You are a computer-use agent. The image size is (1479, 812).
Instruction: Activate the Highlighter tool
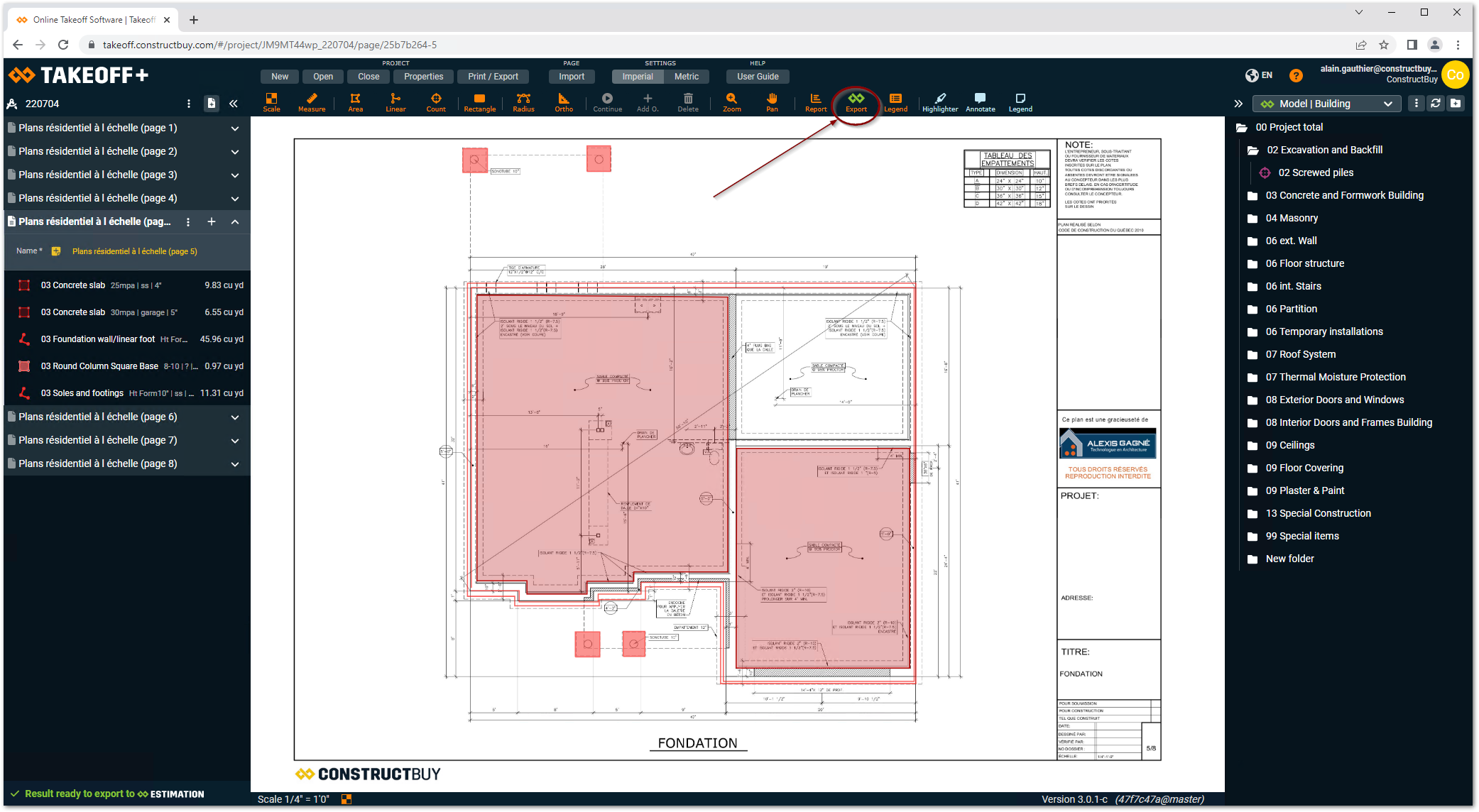[939, 102]
